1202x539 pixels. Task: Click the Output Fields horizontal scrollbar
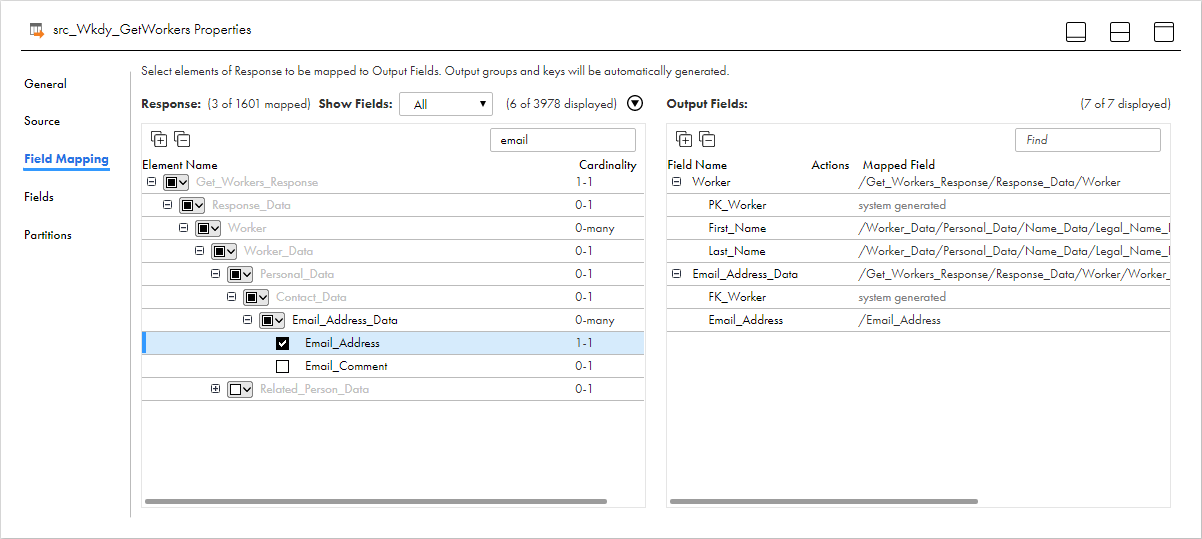(x=824, y=501)
